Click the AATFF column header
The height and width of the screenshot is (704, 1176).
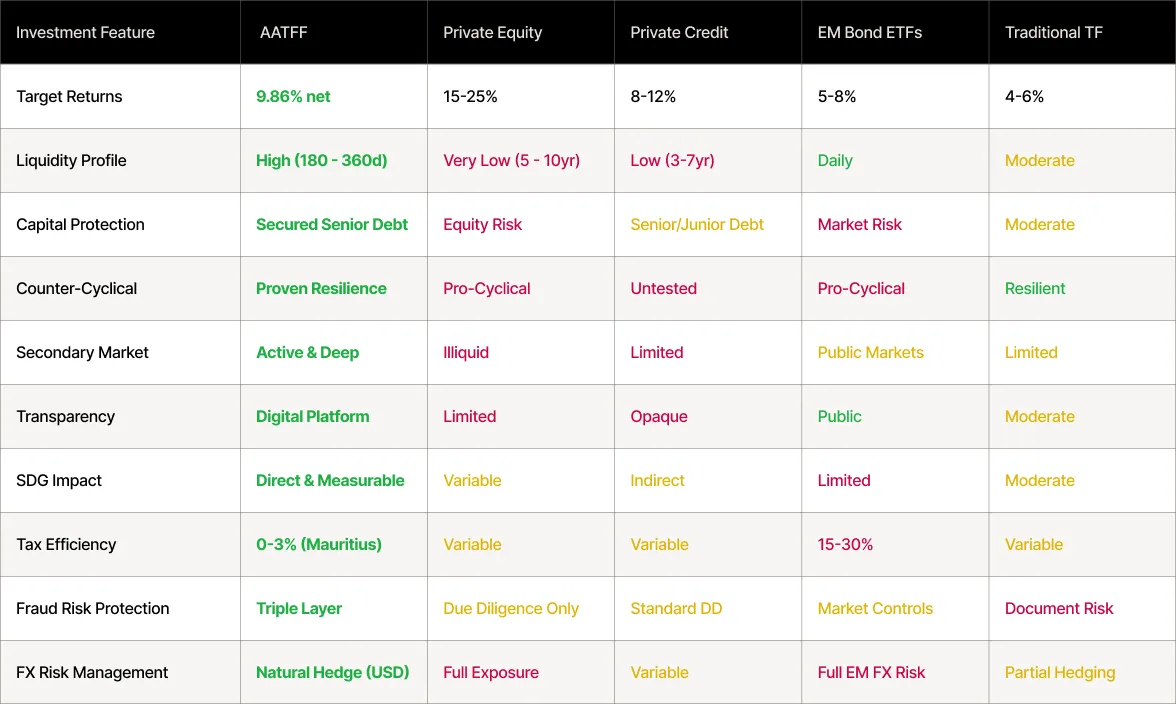283,32
